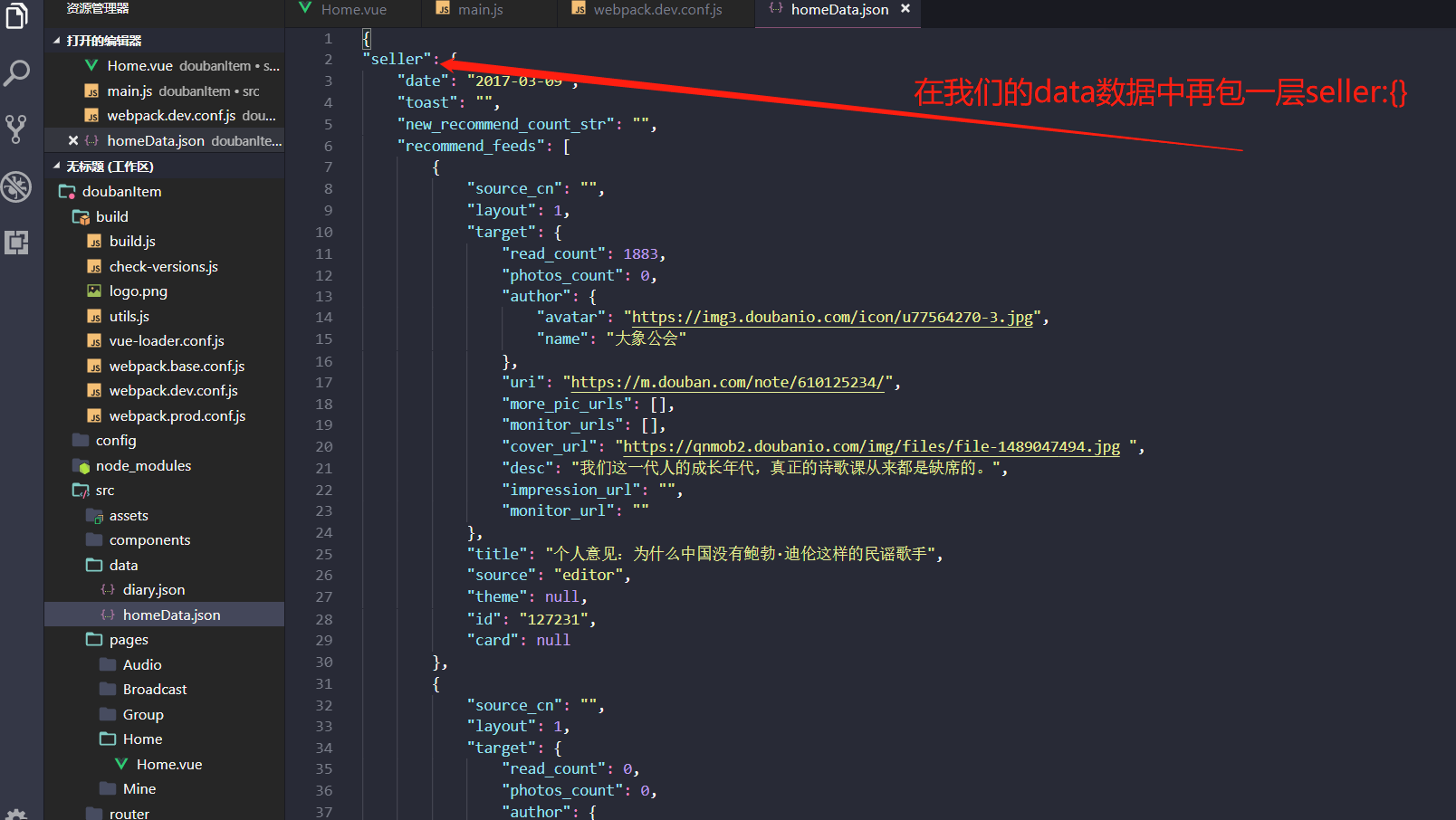1456x820 pixels.
Task: Open the Explorer activity bar icon
Action: (x=16, y=15)
